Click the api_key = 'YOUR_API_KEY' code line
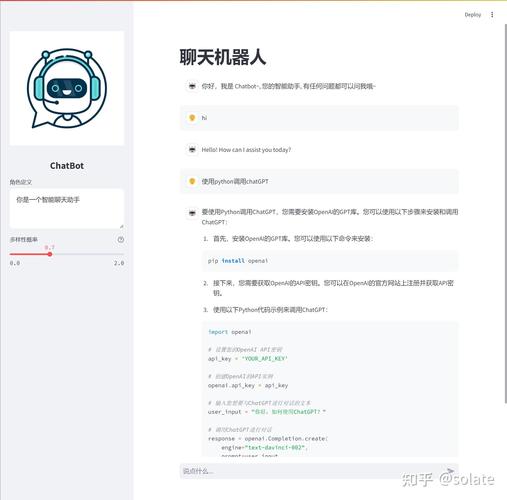Viewport: 507px width, 500px height. (x=248, y=359)
